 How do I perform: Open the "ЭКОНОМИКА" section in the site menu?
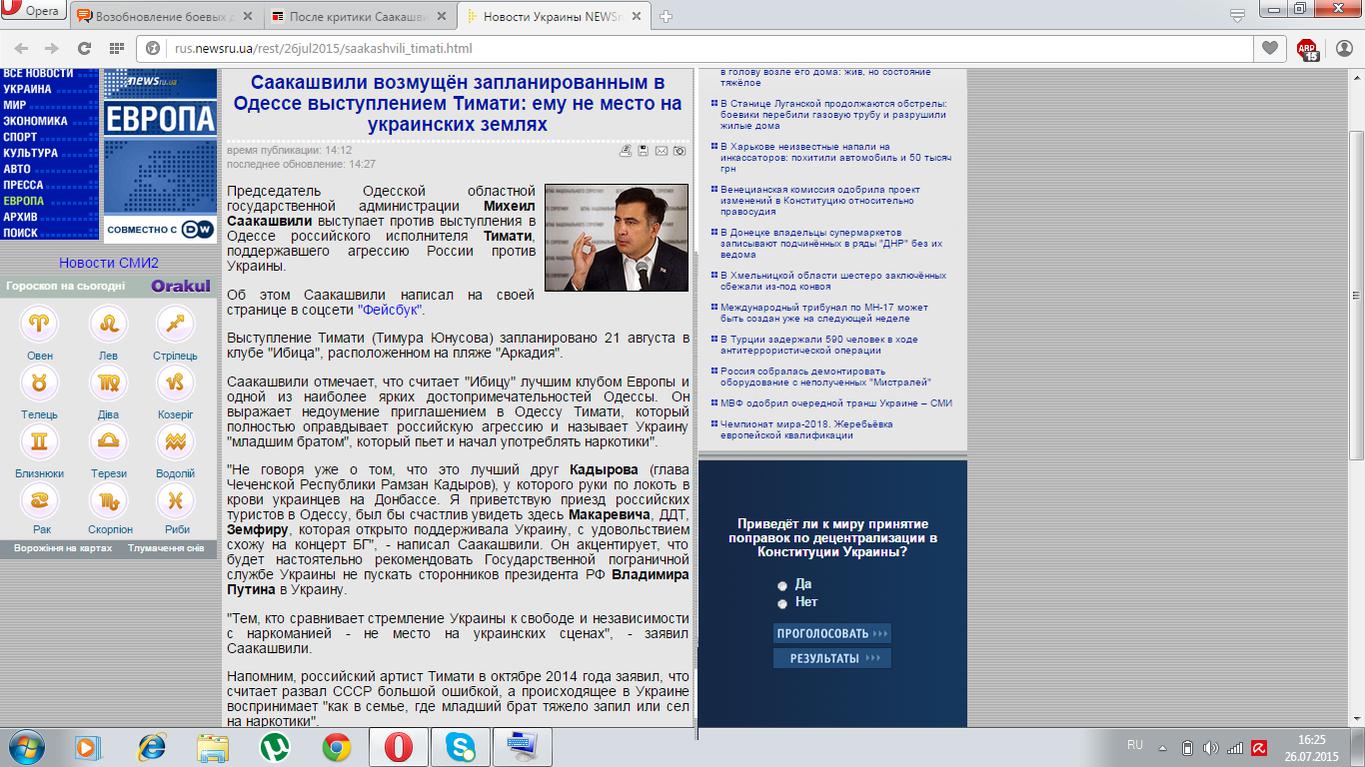point(35,121)
